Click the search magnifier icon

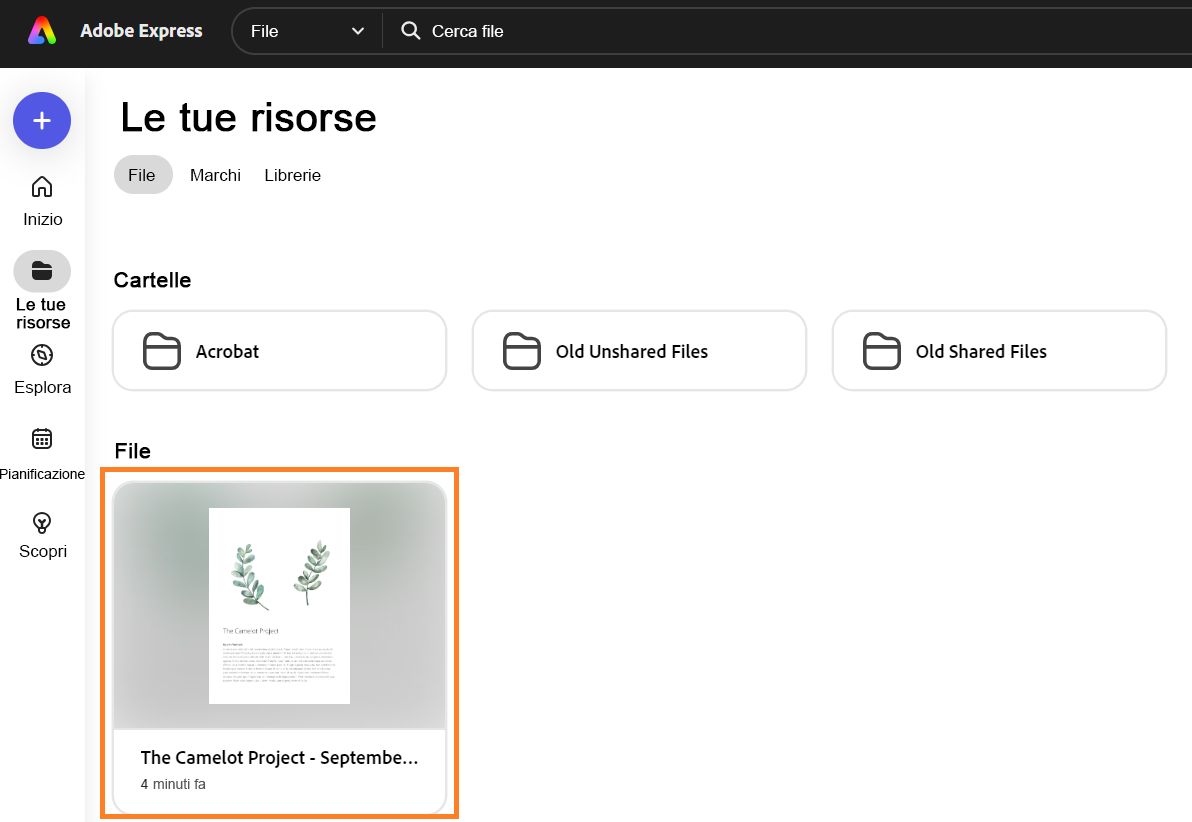tap(411, 30)
